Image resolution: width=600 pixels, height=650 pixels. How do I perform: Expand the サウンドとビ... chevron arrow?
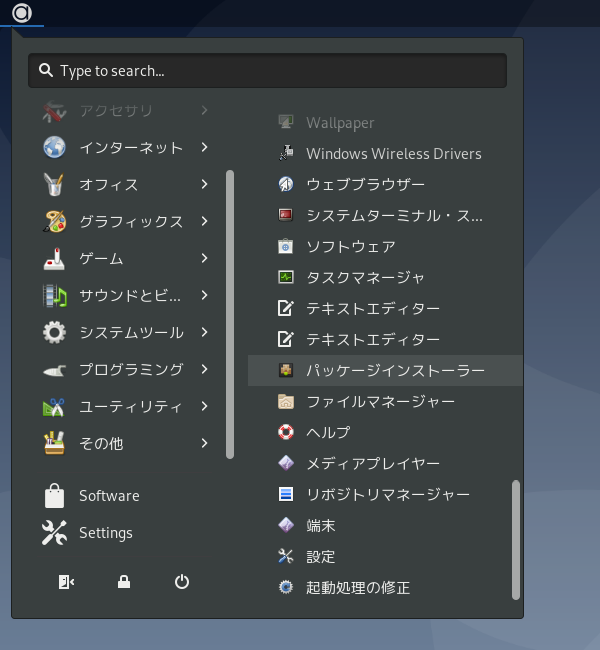coord(204,295)
